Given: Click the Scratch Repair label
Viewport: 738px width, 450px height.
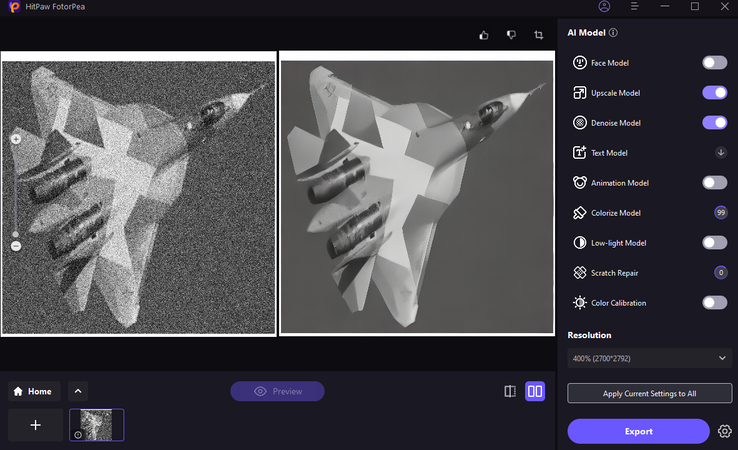Looking at the screenshot, I should (615, 273).
